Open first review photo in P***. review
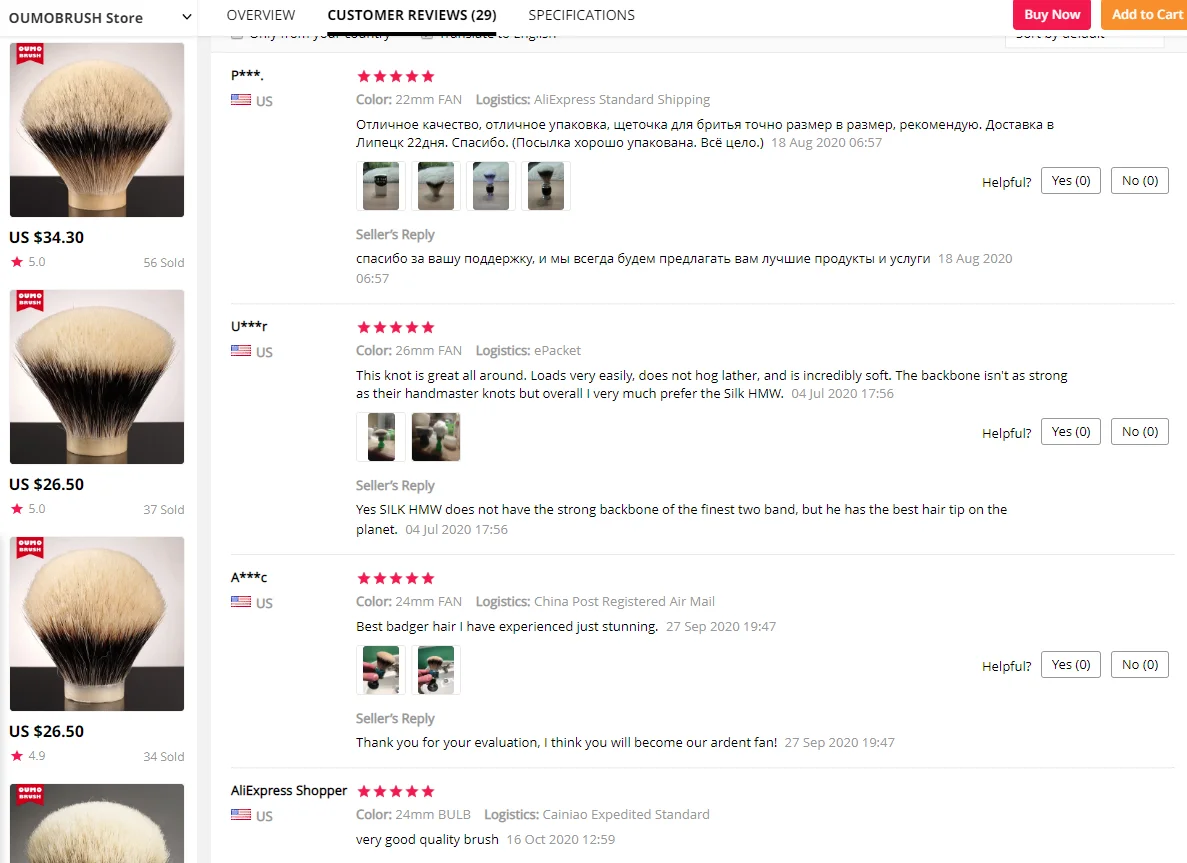Image resolution: width=1187 pixels, height=863 pixels. (x=381, y=185)
